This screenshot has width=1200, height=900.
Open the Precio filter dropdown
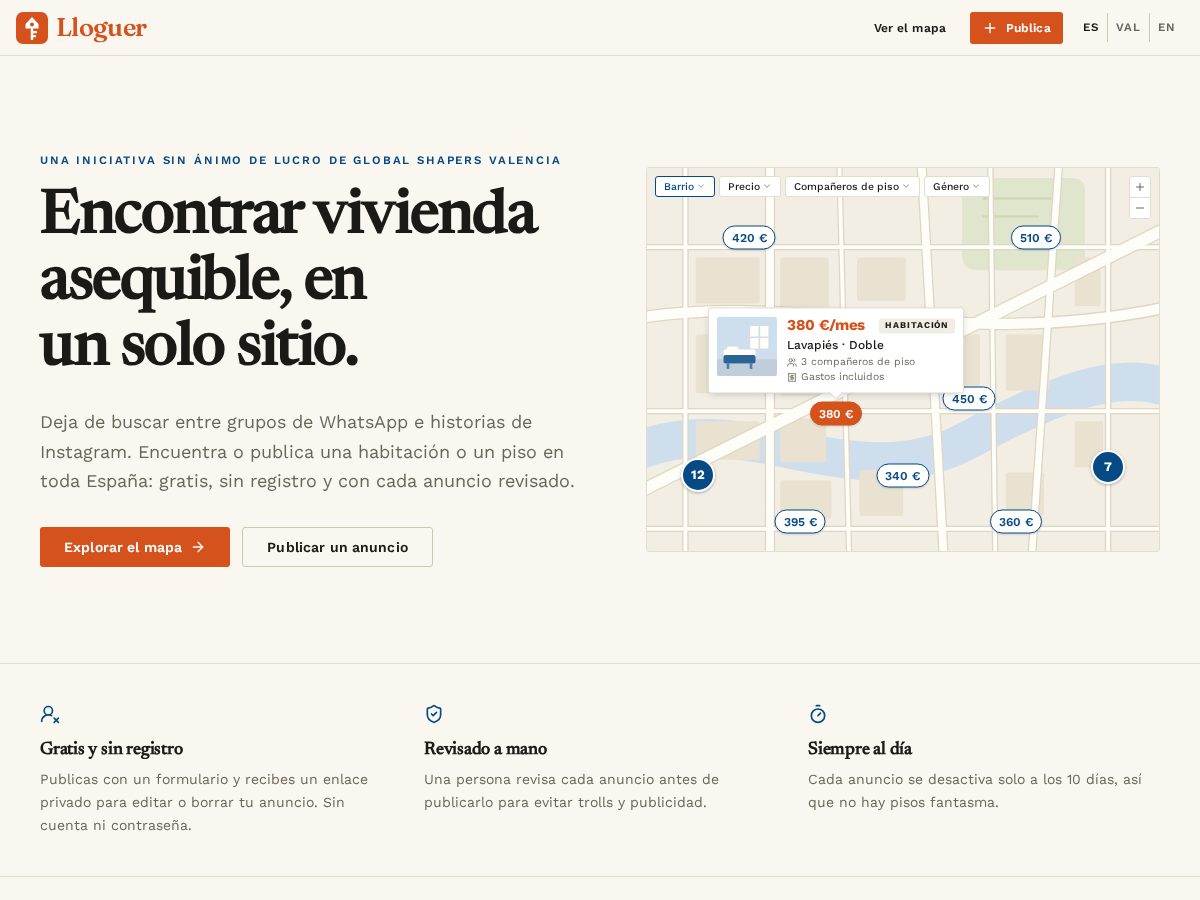pyautogui.click(x=750, y=187)
